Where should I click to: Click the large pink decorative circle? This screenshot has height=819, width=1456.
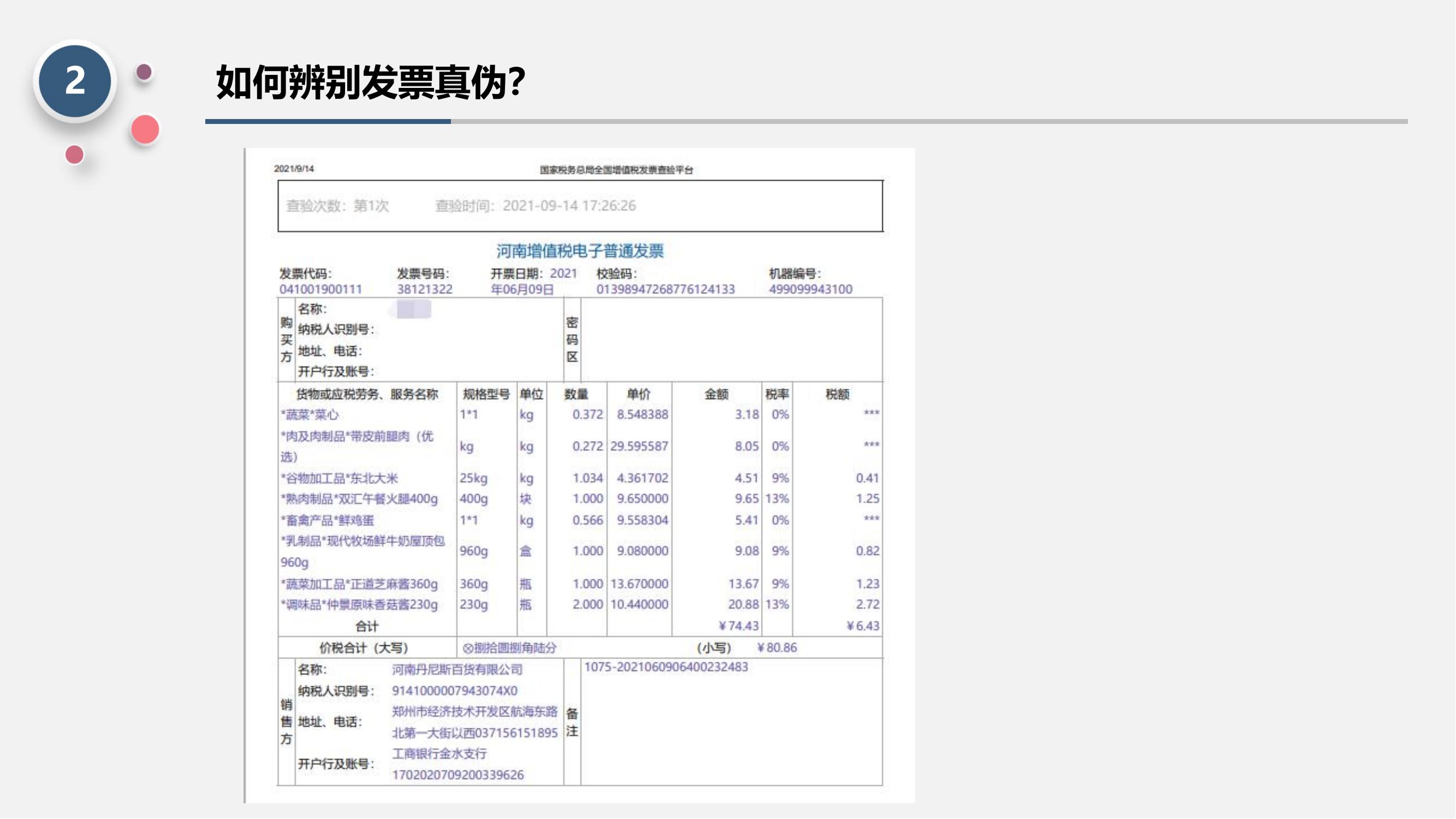point(145,129)
